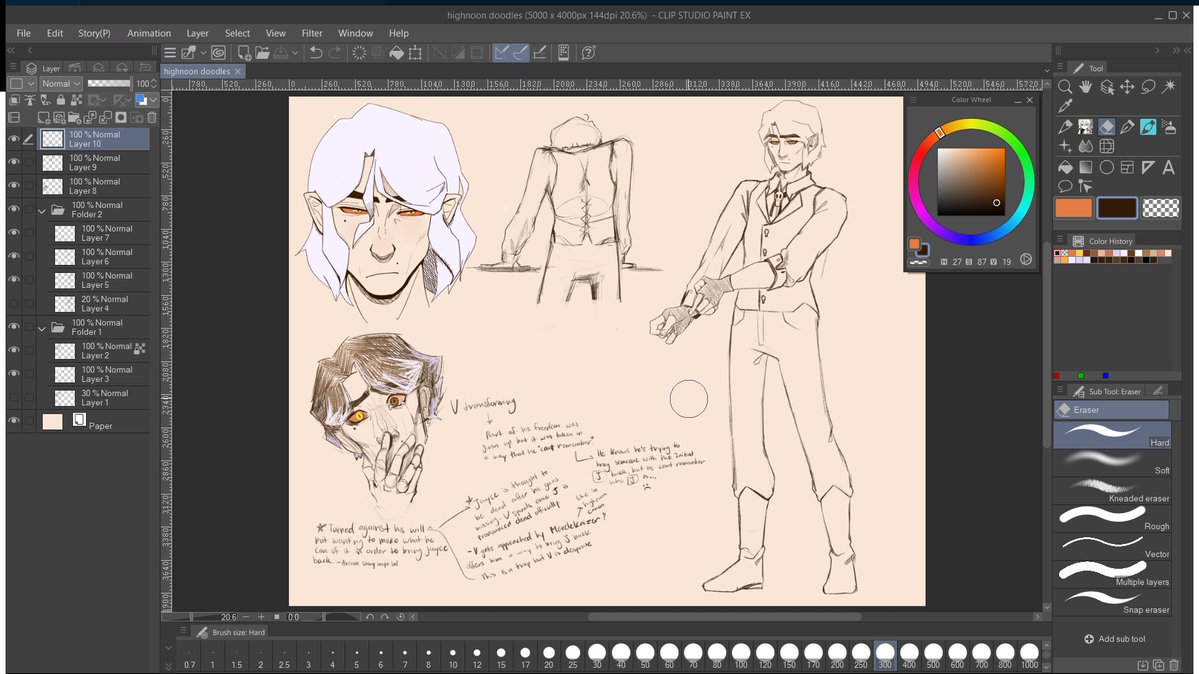Open the Animation menu
Viewport: 1199px width, 674px height.
149,33
